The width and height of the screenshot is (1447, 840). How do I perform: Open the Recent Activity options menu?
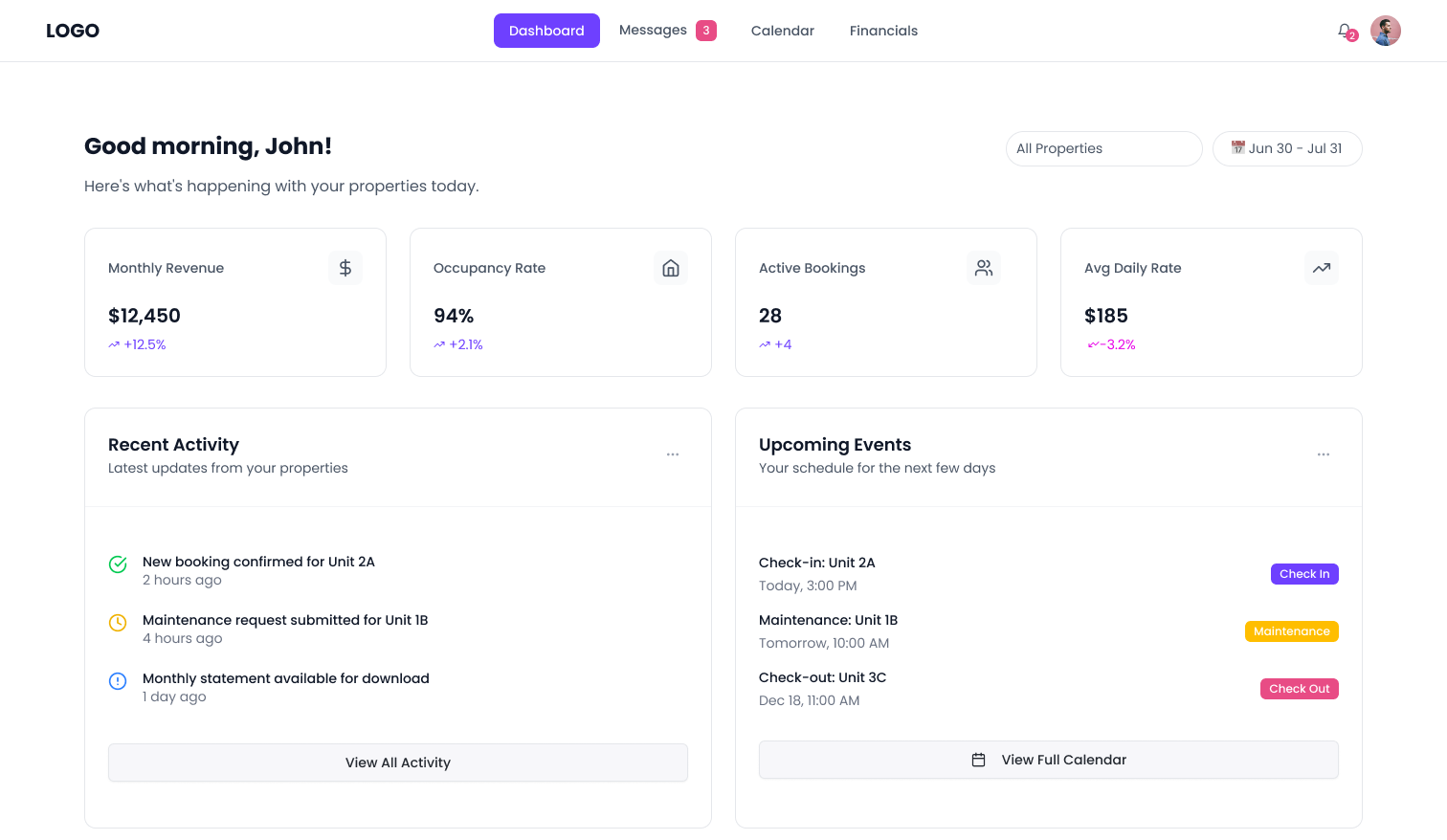[673, 454]
